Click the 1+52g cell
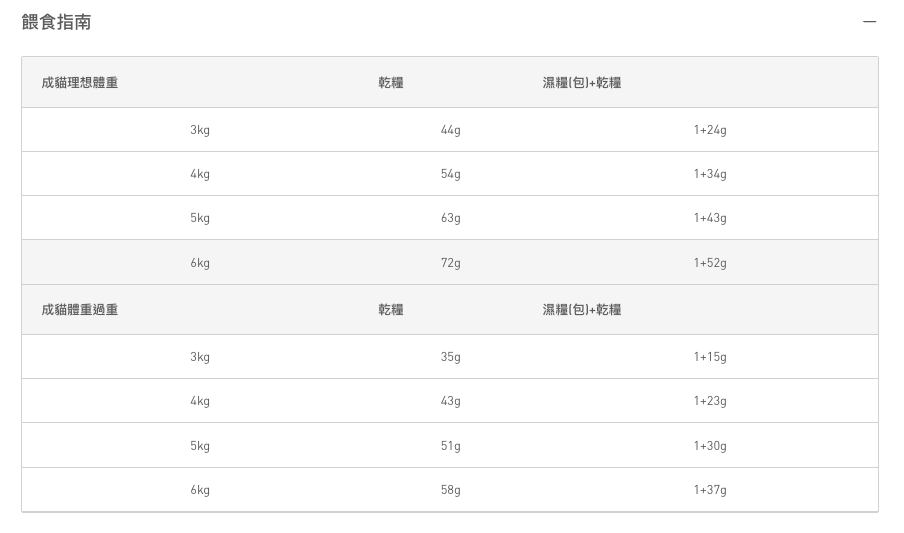 pos(709,263)
